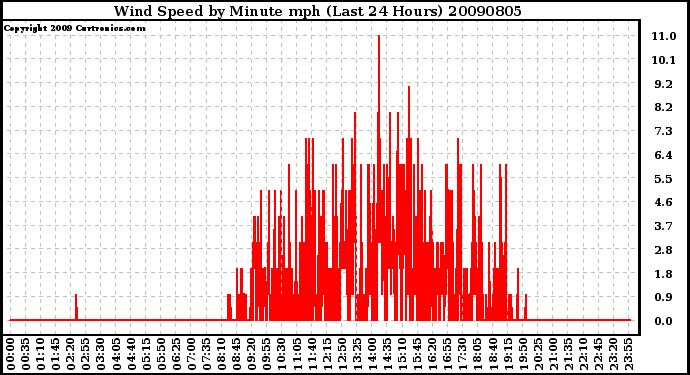The image size is (690, 375).
Task: Click the x-axis time label 19:15
Action: [507, 354]
